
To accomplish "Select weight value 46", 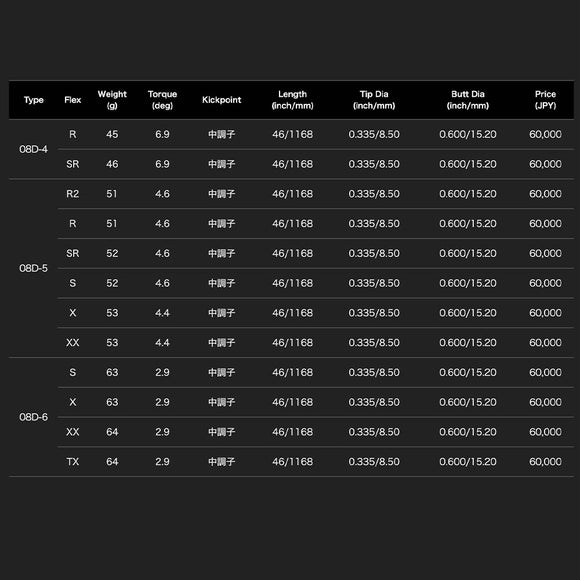I will pos(112,164).
